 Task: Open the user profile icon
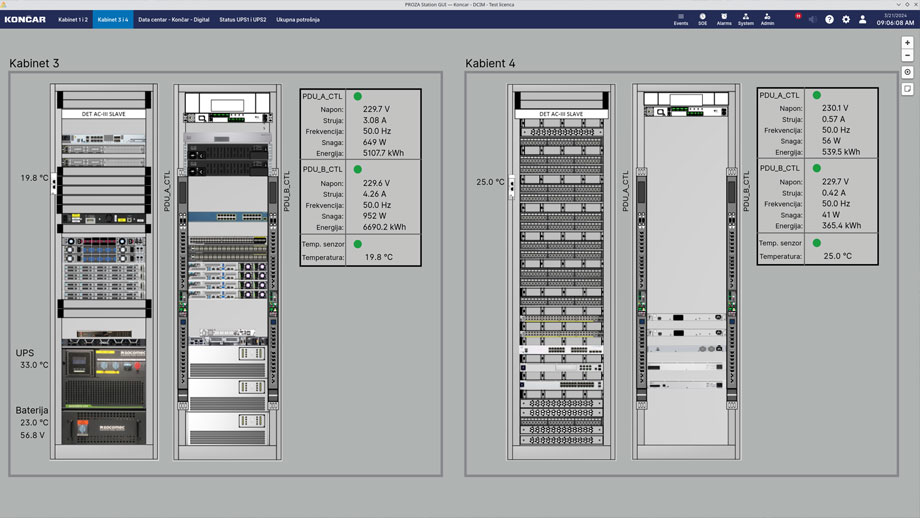(862, 19)
